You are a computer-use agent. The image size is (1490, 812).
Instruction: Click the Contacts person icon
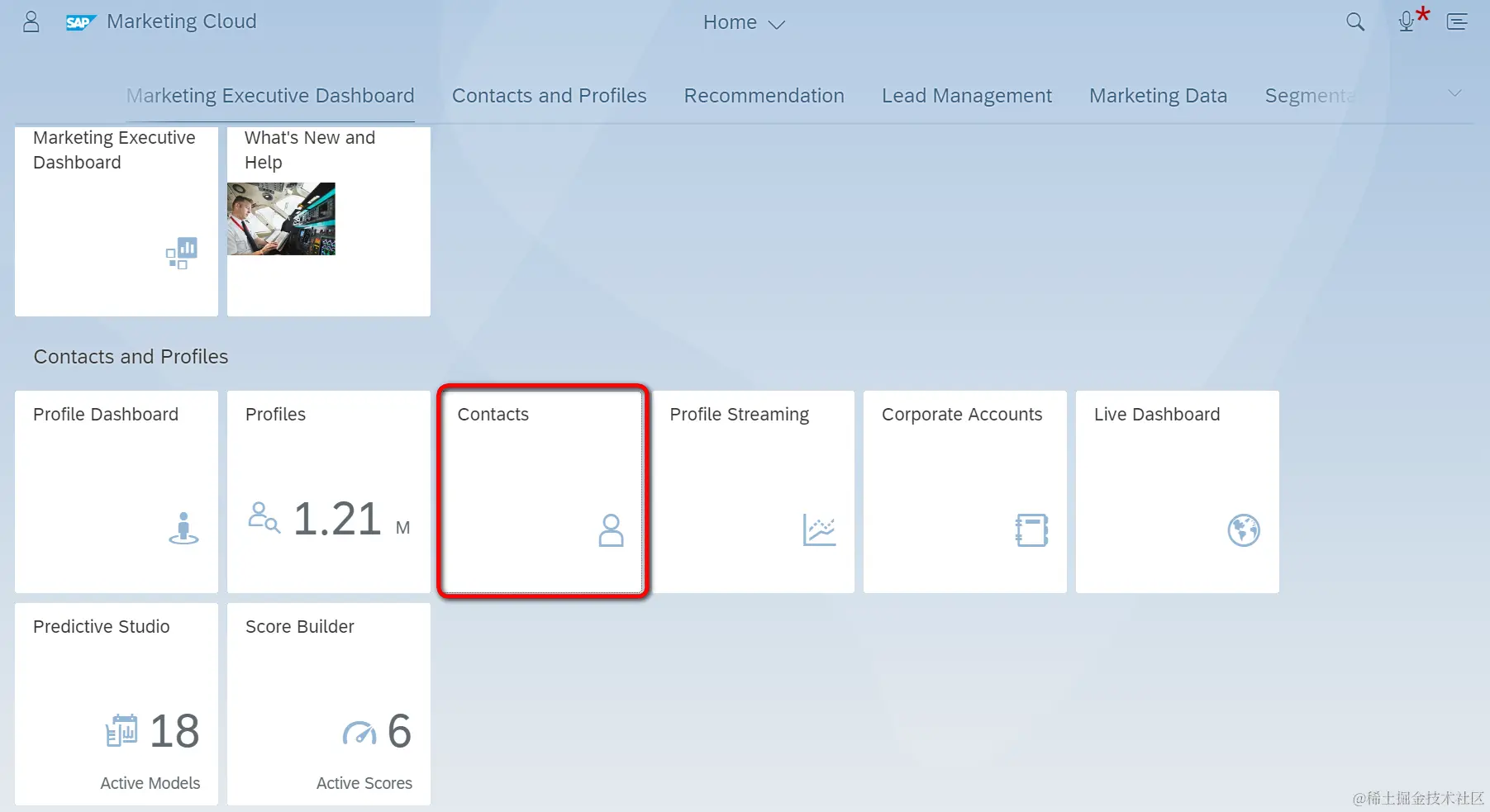(x=611, y=530)
